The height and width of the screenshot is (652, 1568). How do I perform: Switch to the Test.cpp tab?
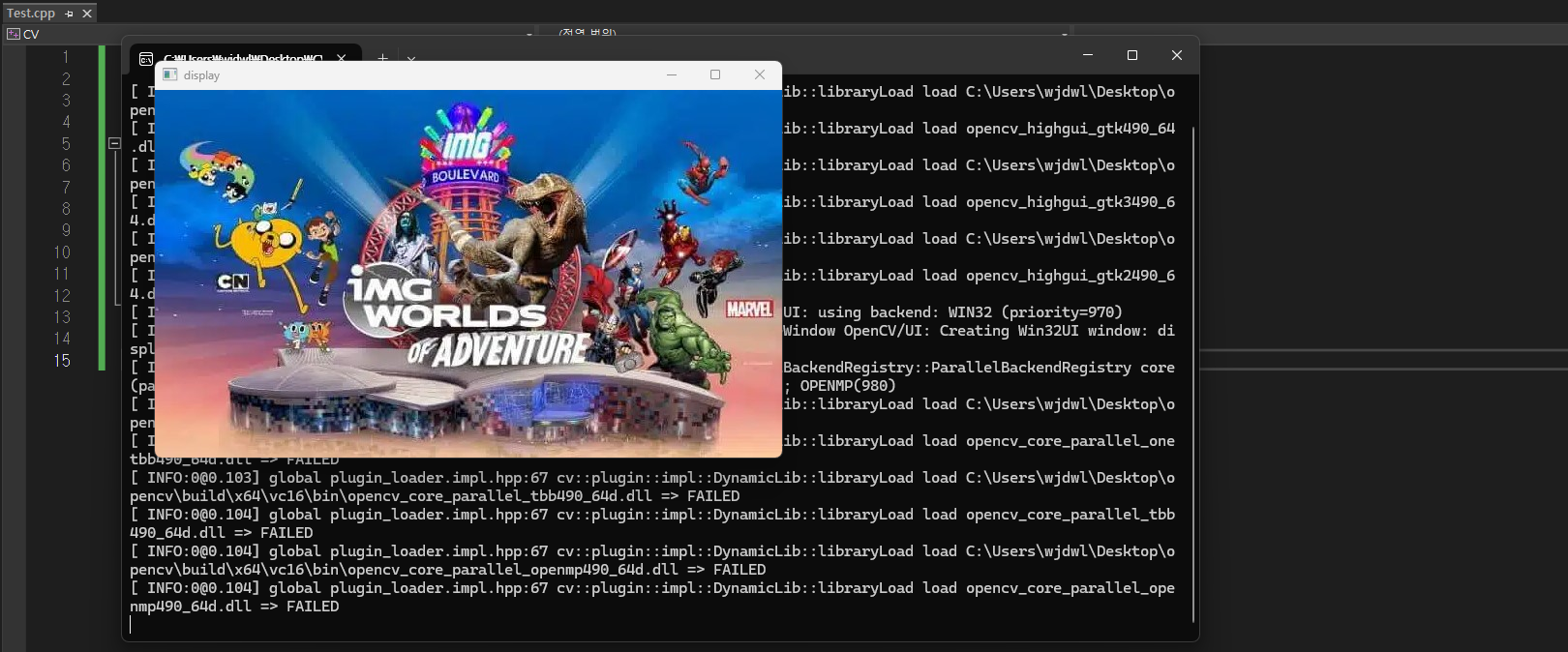coord(31,14)
